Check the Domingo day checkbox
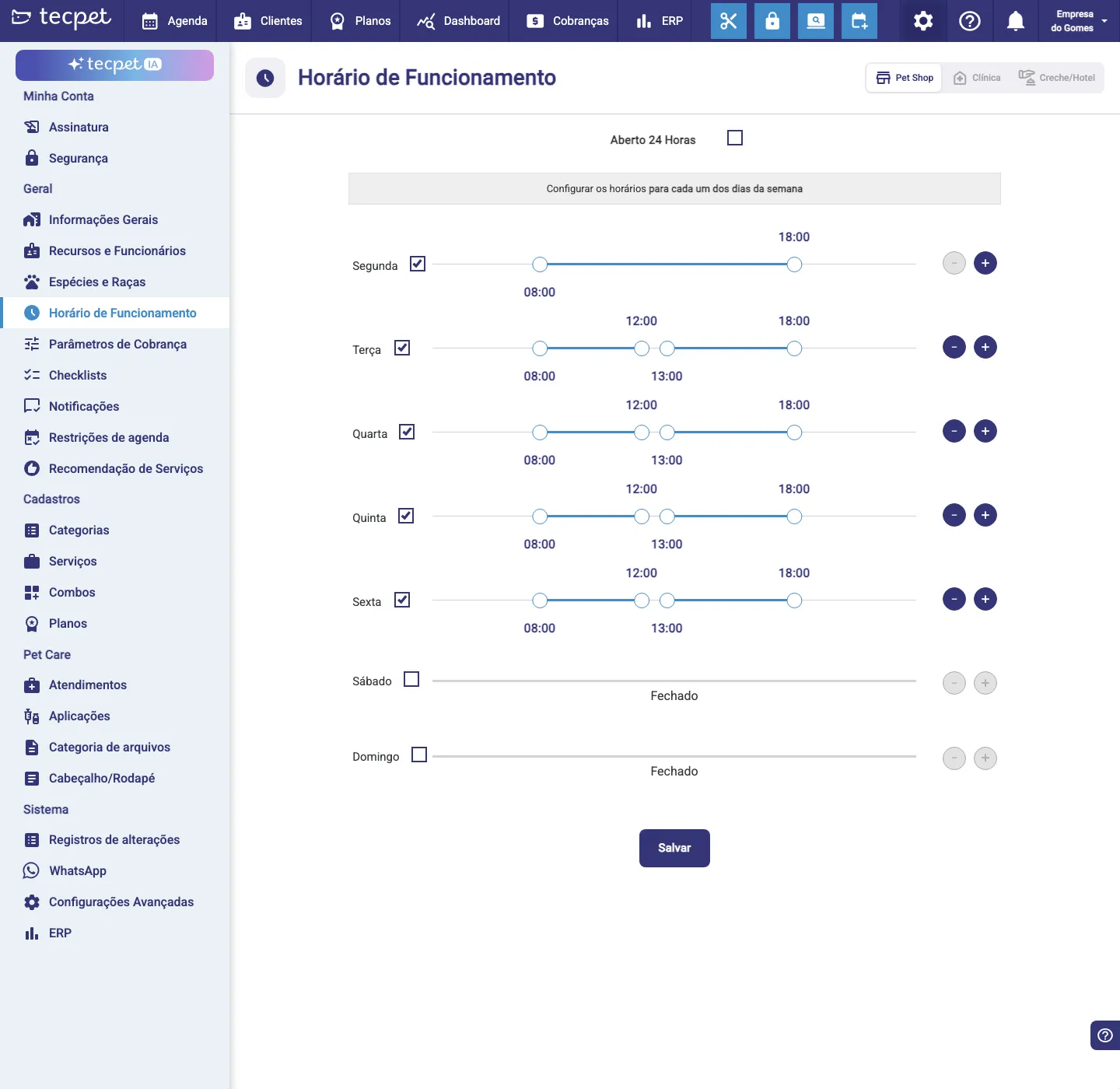The width and height of the screenshot is (1120, 1089). pos(419,755)
